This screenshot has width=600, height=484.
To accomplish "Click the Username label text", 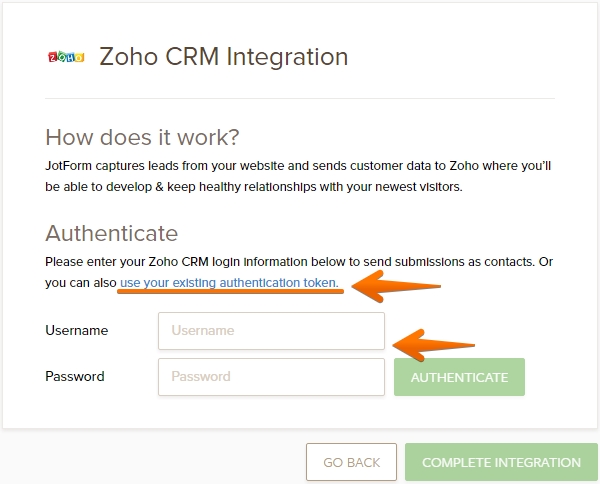I will [76, 330].
